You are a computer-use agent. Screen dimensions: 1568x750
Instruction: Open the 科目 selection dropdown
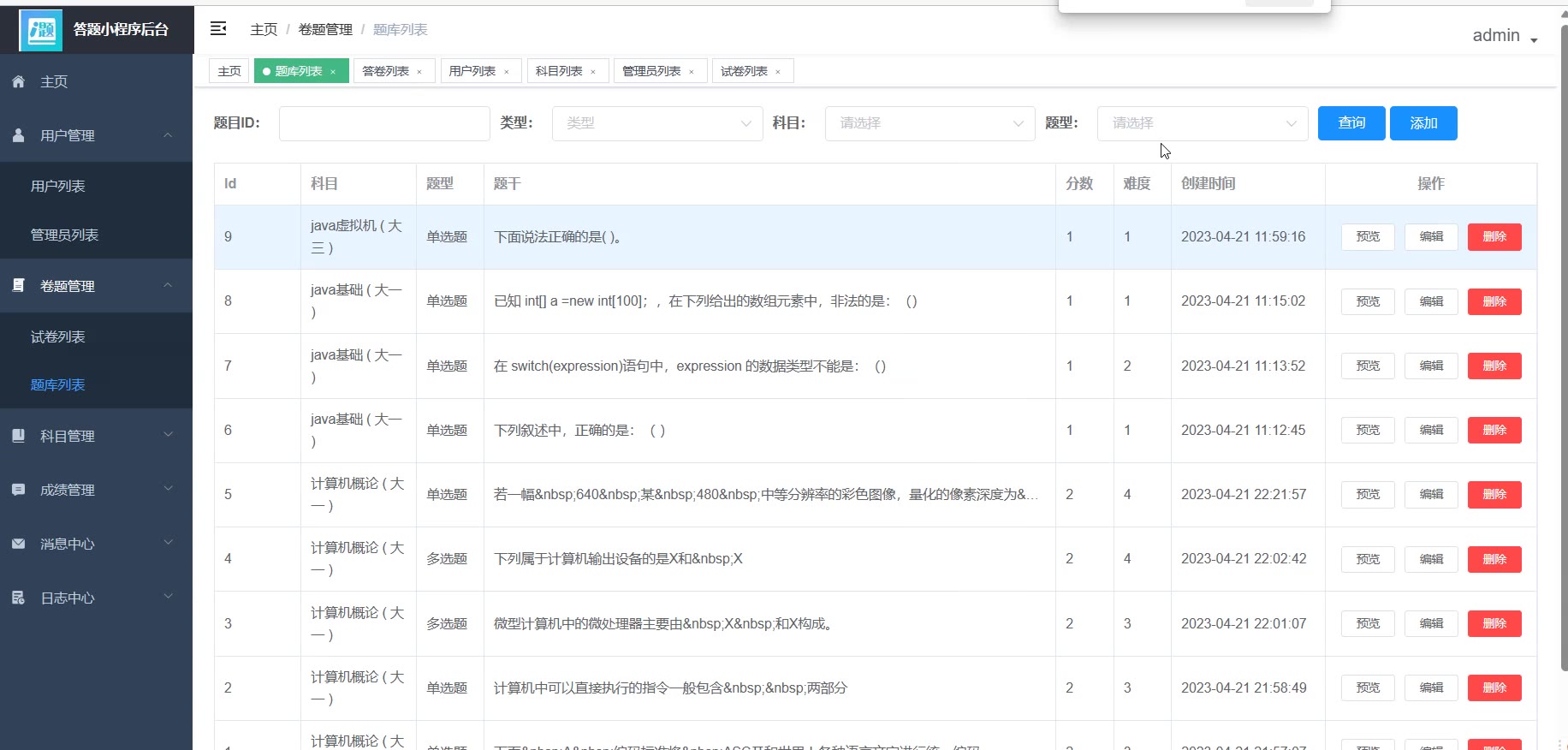(930, 123)
